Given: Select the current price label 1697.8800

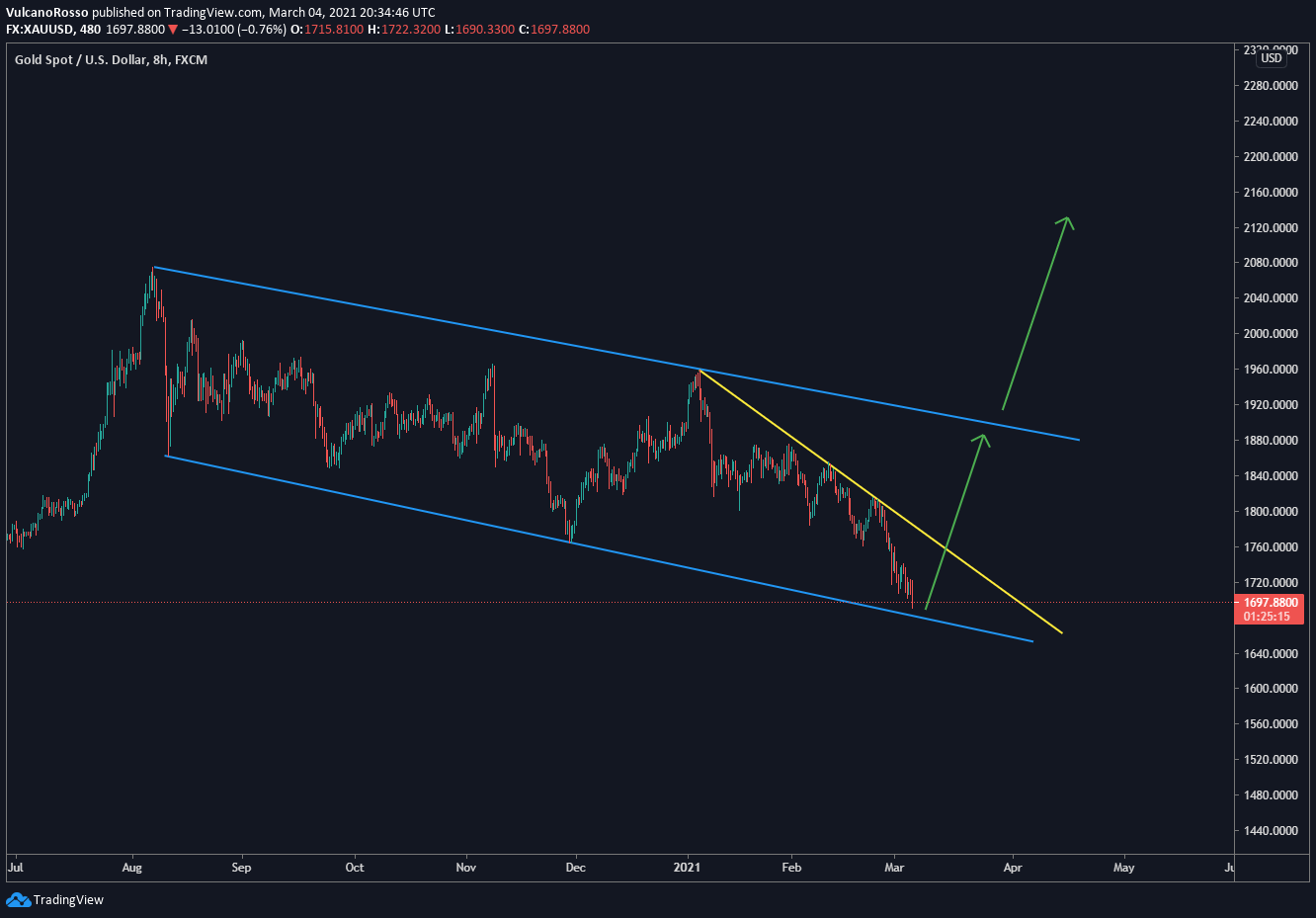Looking at the screenshot, I should click(1271, 602).
